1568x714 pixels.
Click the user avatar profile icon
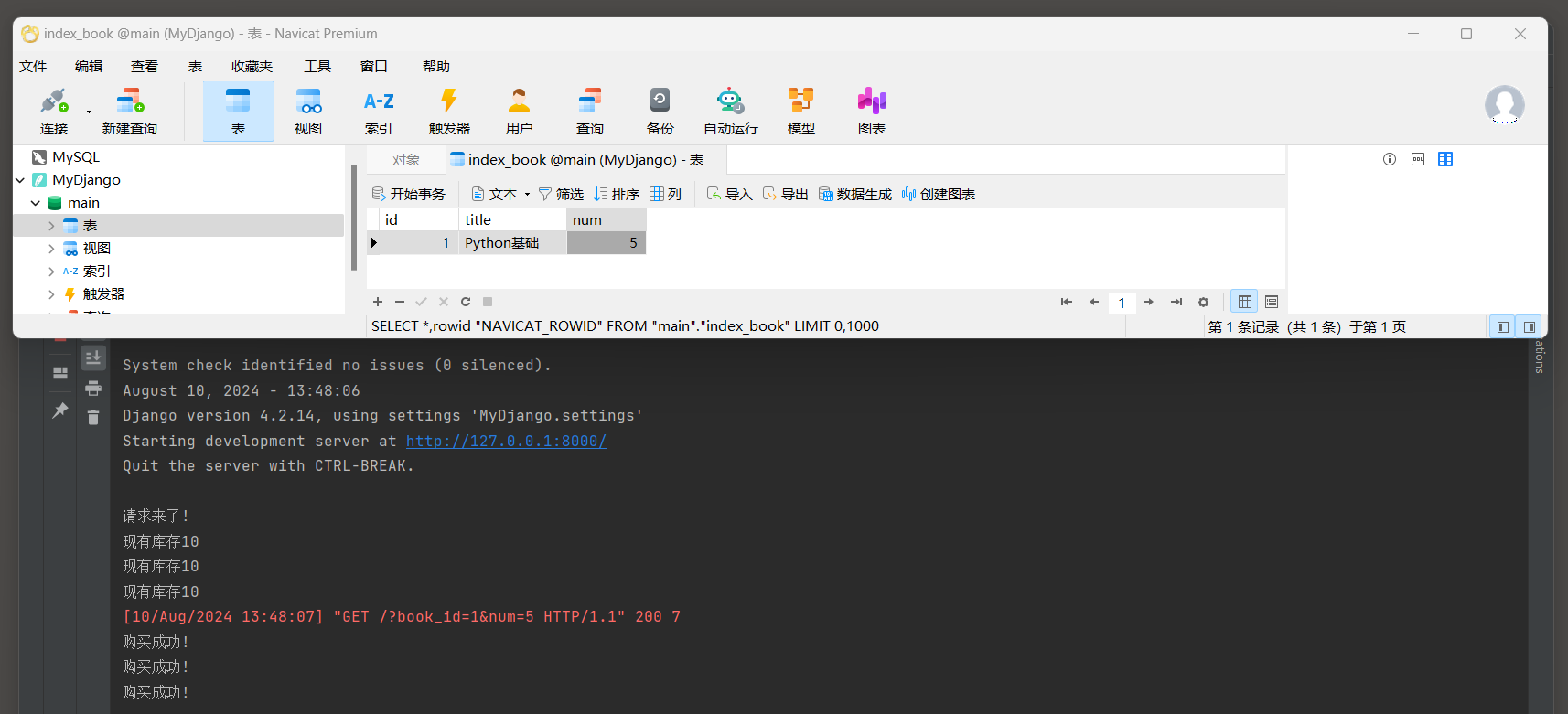1505,105
